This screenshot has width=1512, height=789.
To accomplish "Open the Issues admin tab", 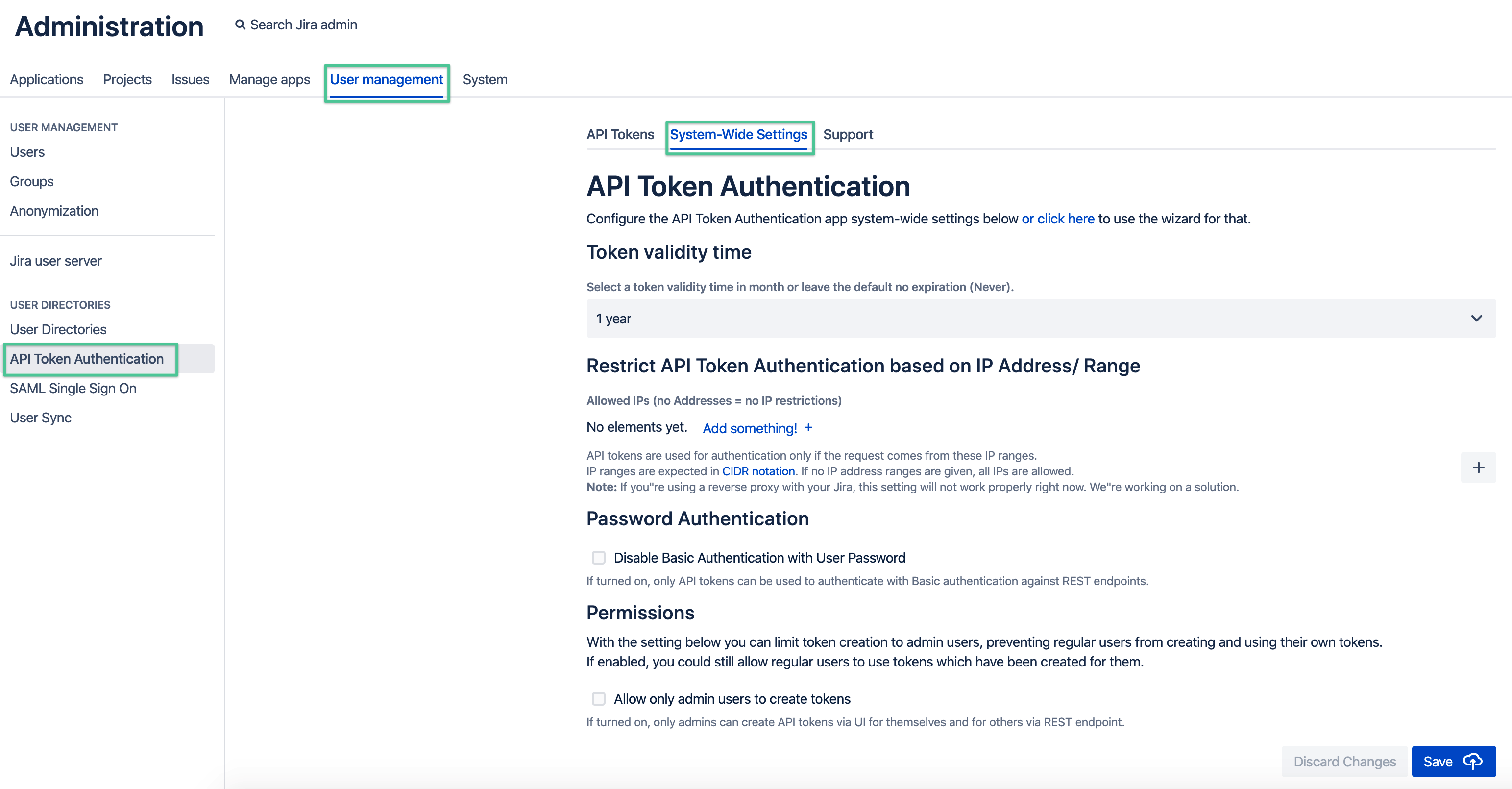I will (190, 79).
